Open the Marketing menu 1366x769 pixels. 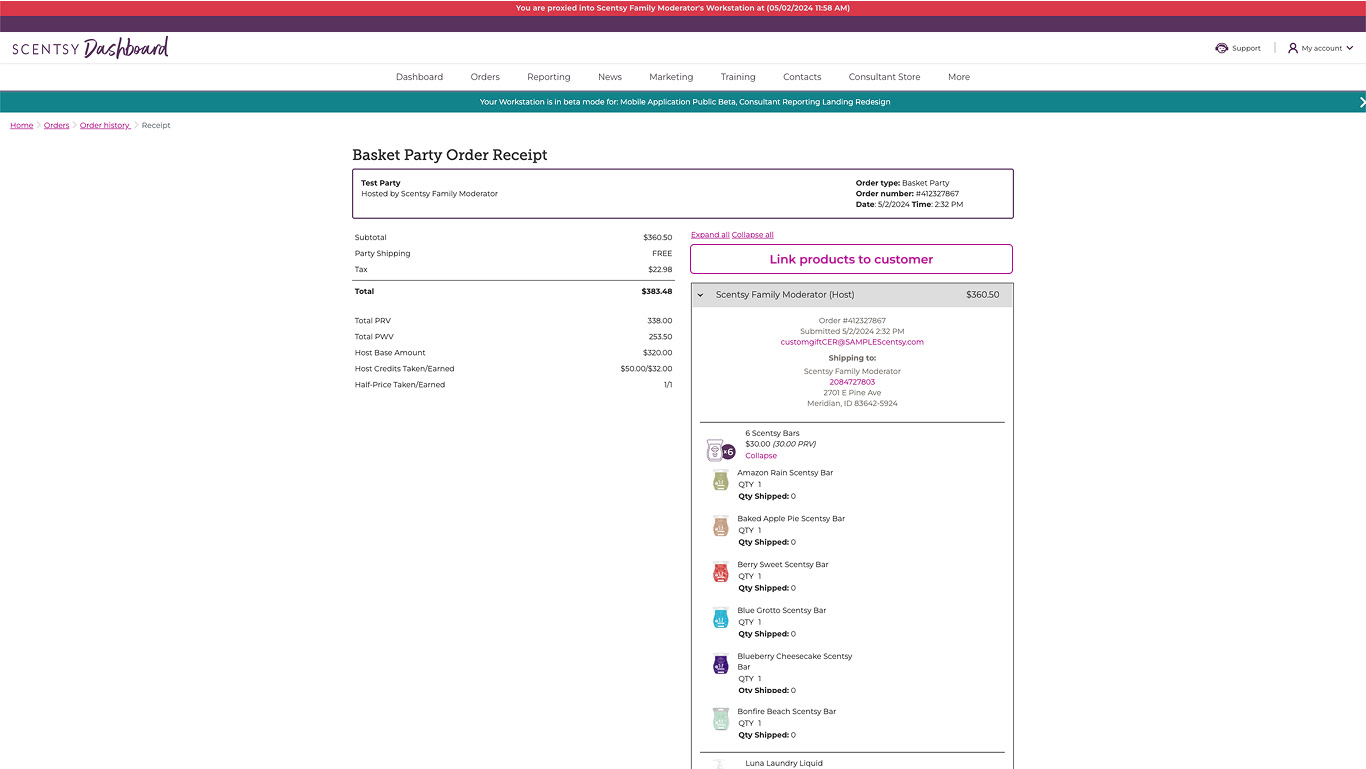pos(671,77)
